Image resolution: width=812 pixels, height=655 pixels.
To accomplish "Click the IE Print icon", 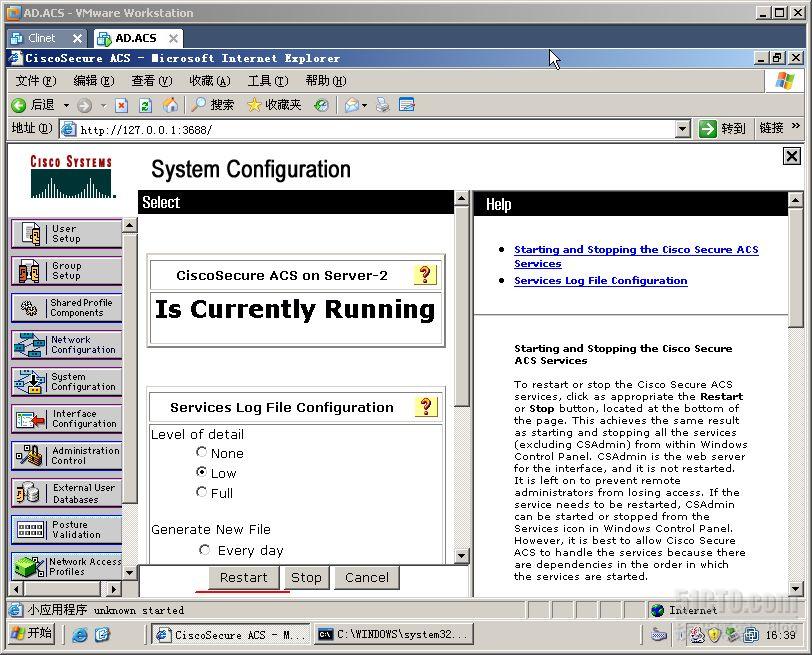I will point(382,105).
